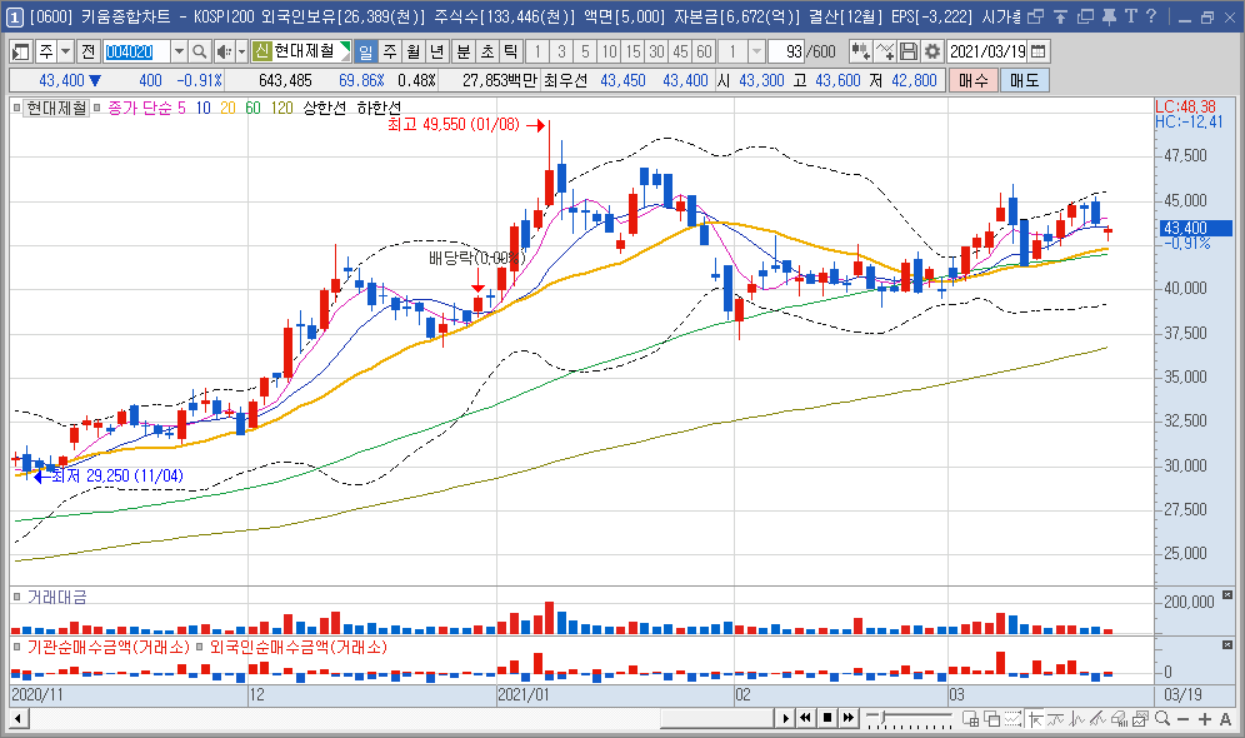Click the A font size icon
Image resolution: width=1245 pixels, height=738 pixels.
pos(1226,718)
